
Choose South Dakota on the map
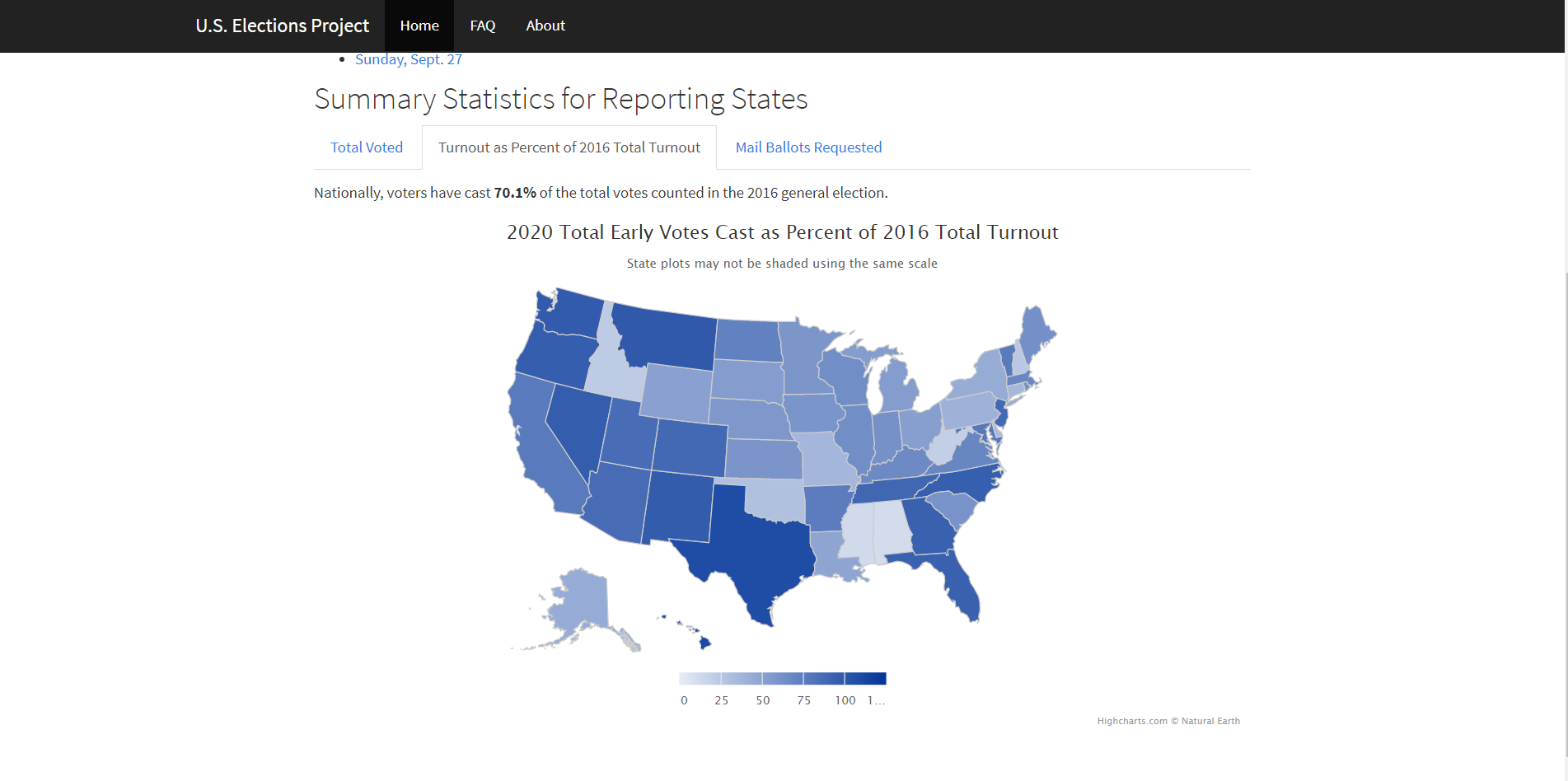click(x=748, y=380)
